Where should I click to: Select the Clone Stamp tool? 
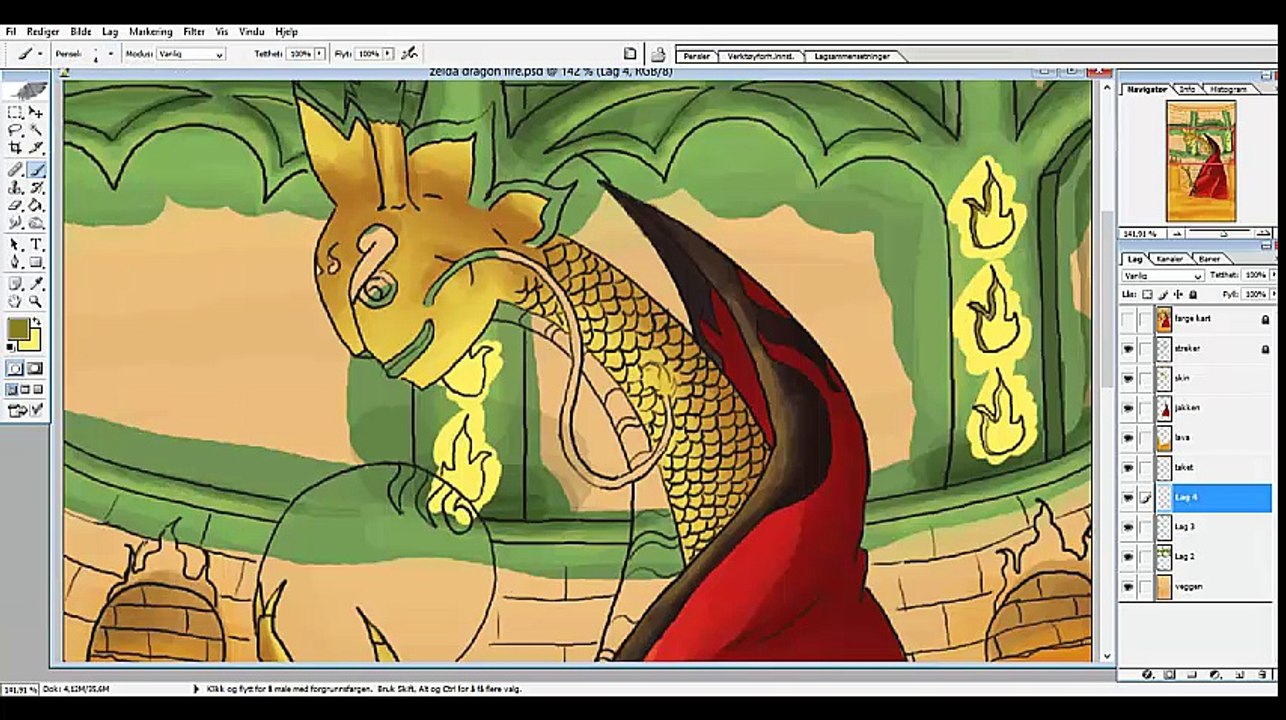point(15,187)
